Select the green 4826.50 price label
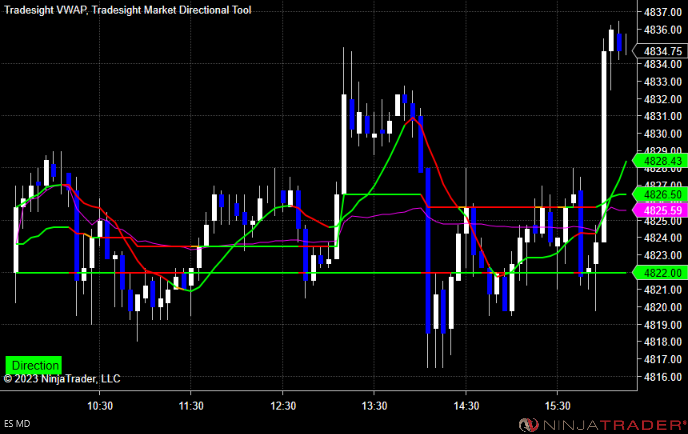 pos(660,194)
